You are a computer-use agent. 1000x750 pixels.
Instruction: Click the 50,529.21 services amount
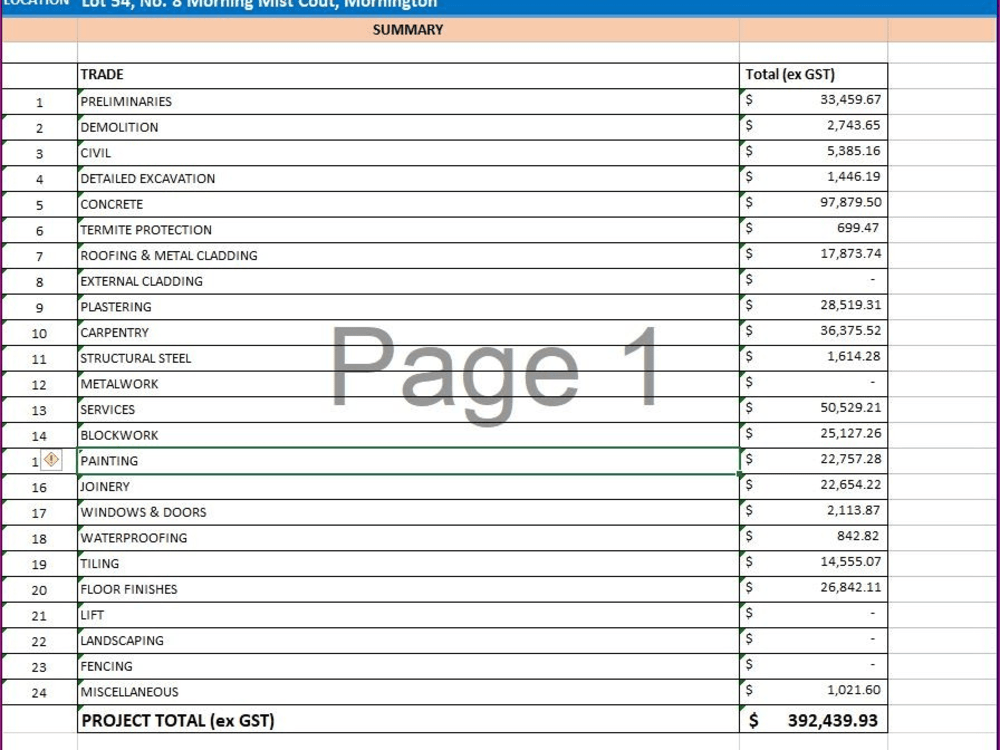[x=850, y=407]
